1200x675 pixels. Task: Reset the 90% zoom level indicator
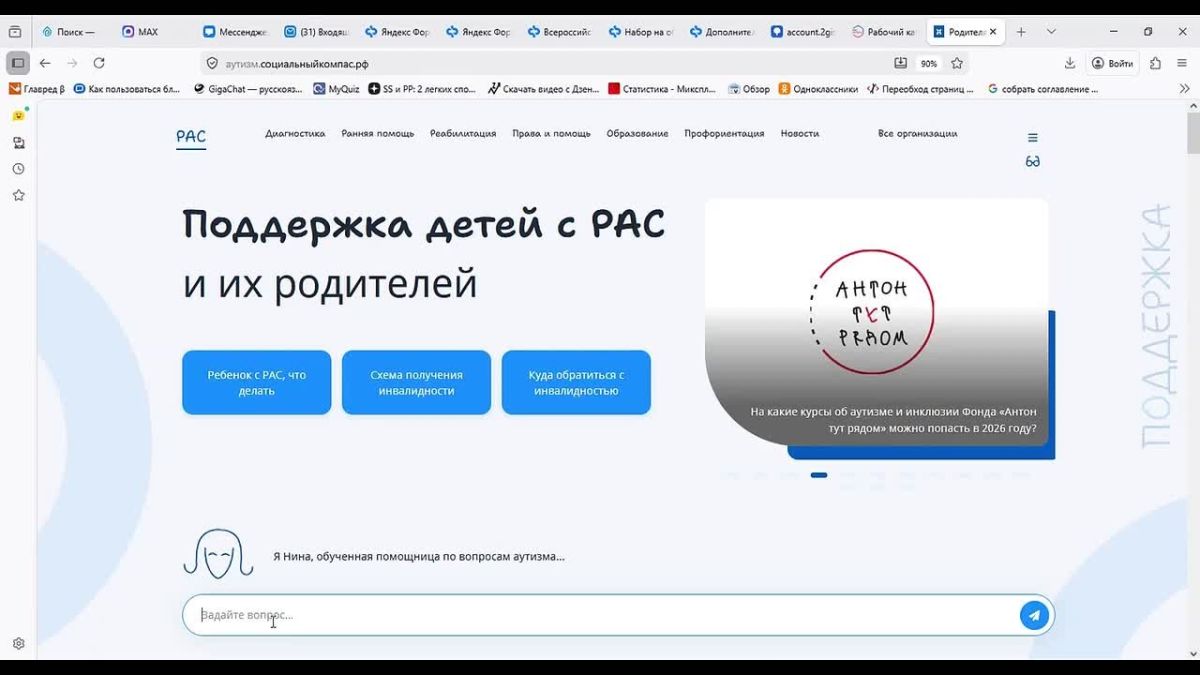pos(929,63)
